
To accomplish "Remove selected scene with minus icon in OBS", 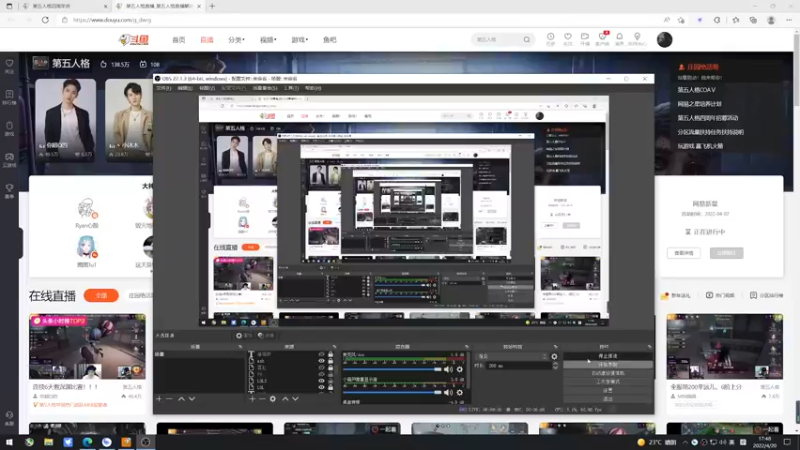I will (x=169, y=398).
